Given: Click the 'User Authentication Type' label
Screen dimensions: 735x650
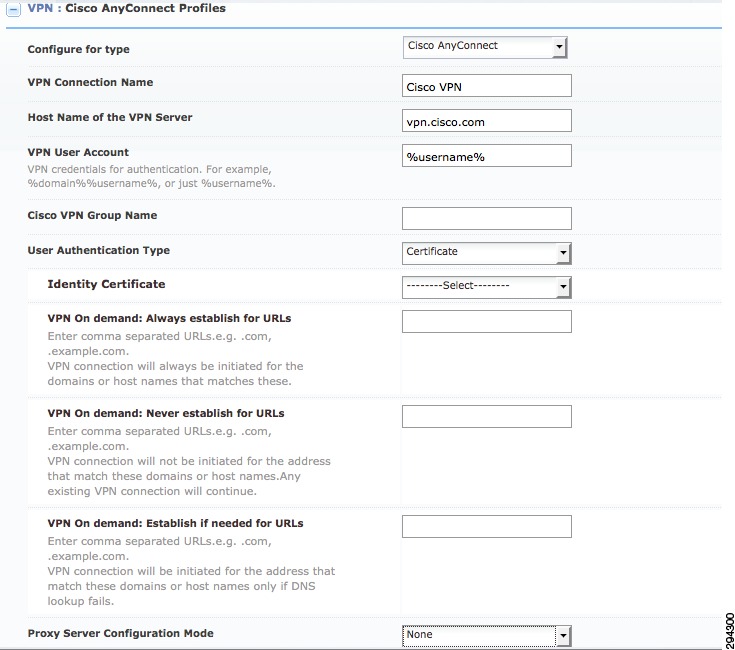Looking at the screenshot, I should click(98, 251).
